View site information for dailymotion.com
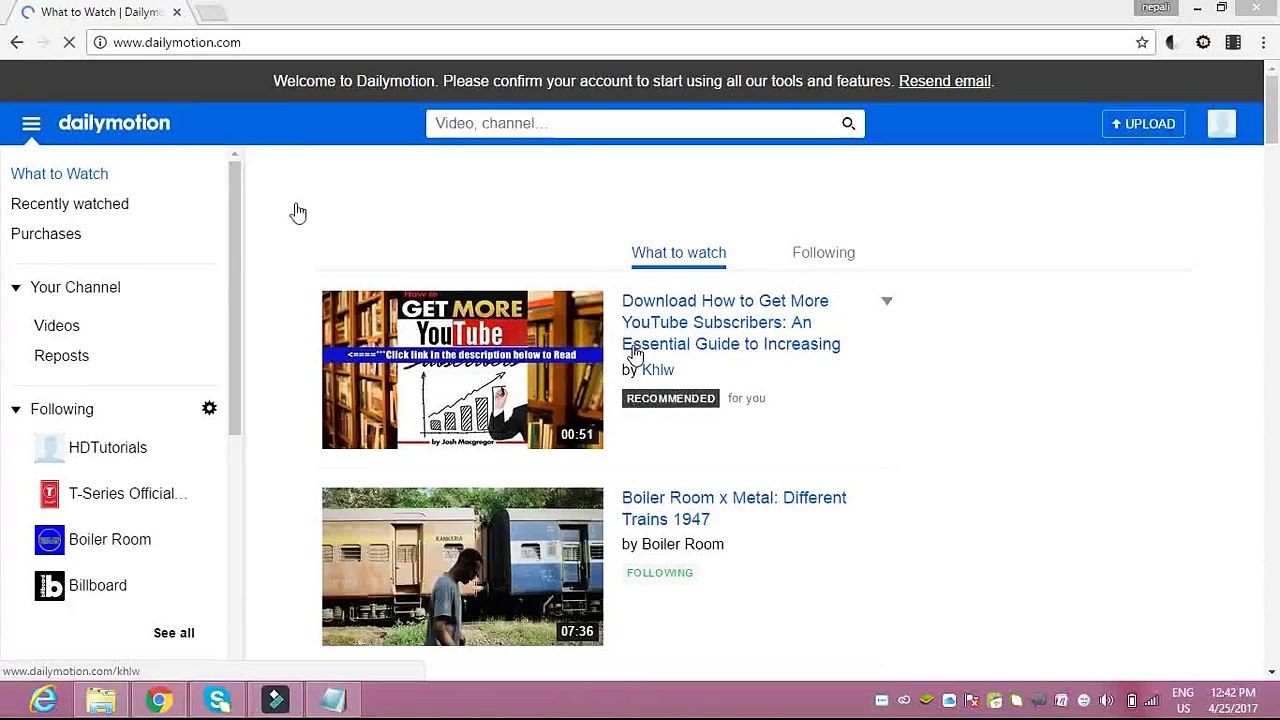Viewport: 1280px width, 720px height. [x=100, y=42]
